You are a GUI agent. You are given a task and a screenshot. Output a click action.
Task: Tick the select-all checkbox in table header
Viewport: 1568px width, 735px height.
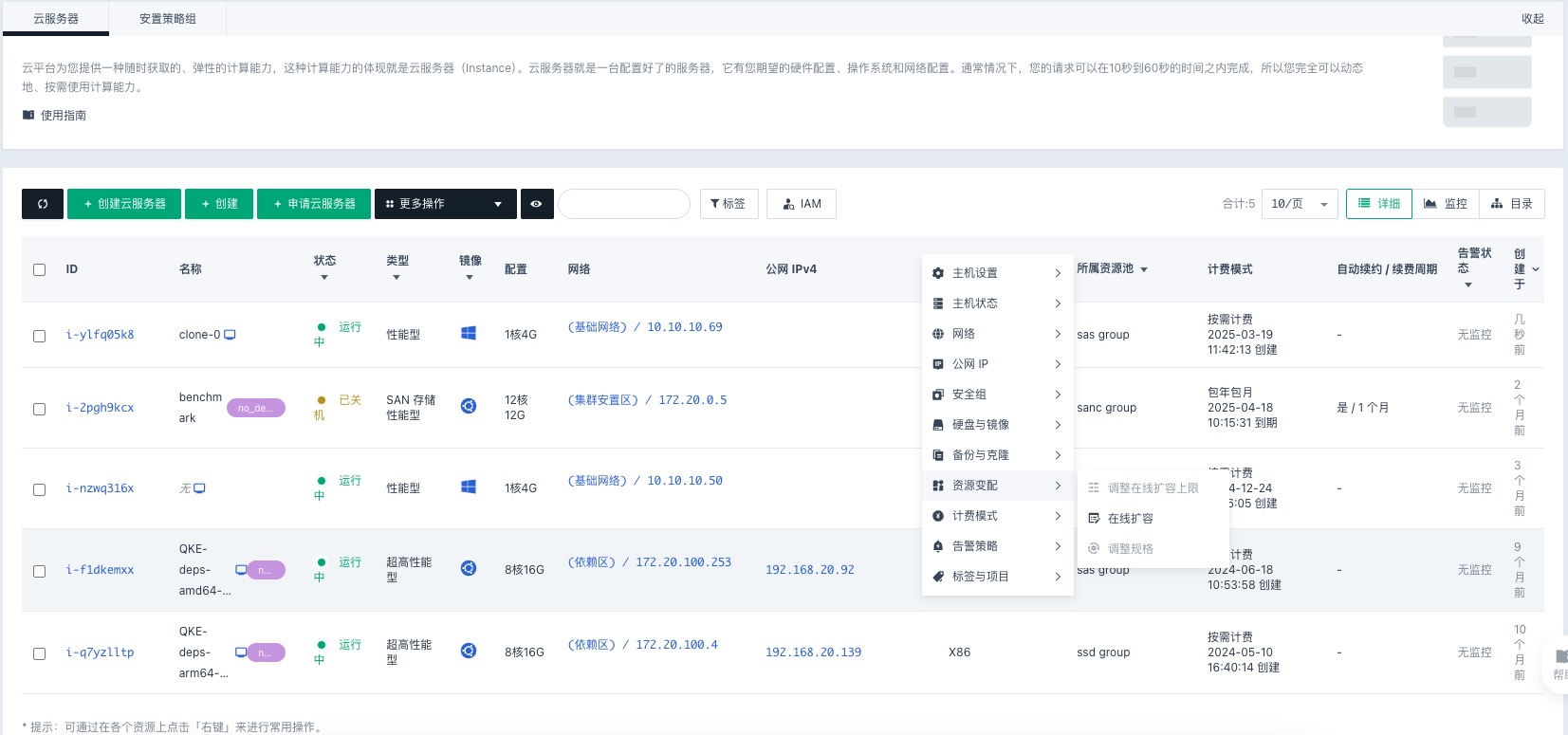click(x=40, y=269)
